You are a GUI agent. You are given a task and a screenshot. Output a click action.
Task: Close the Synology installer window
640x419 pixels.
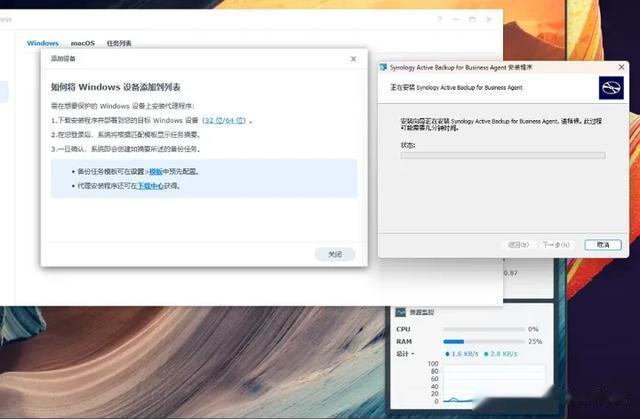(621, 67)
